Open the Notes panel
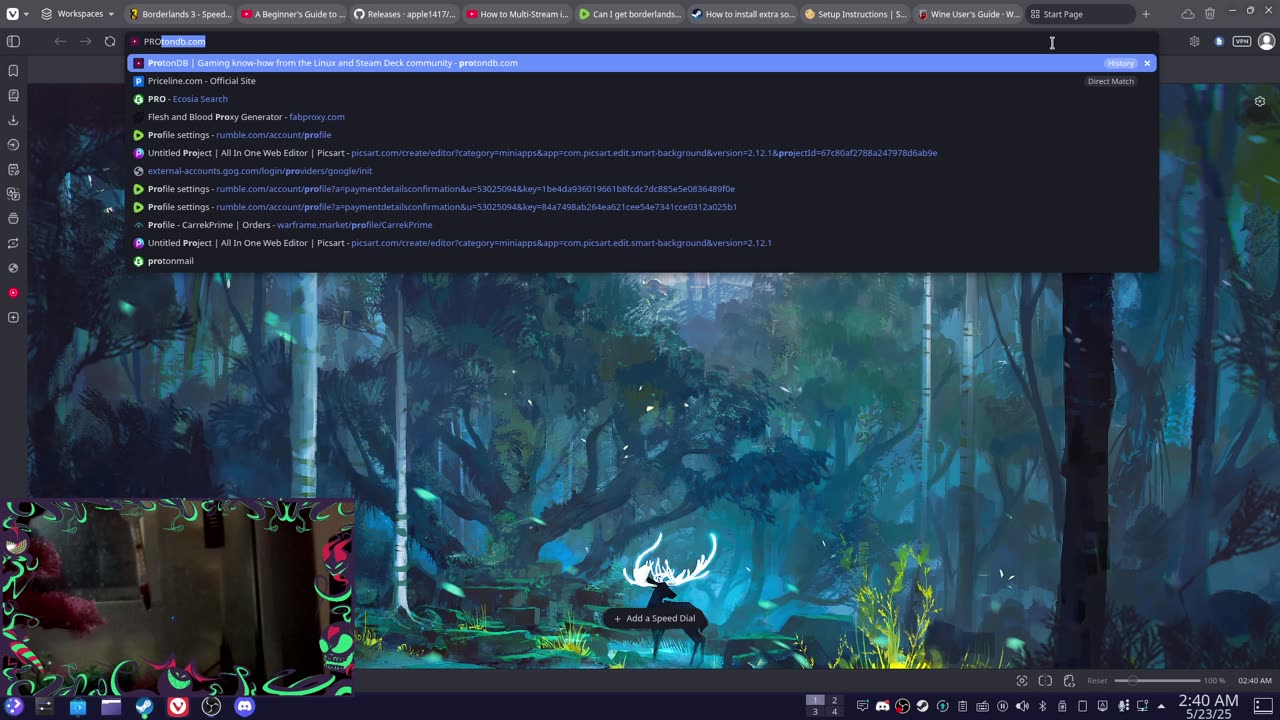1280x720 pixels. [x=13, y=170]
